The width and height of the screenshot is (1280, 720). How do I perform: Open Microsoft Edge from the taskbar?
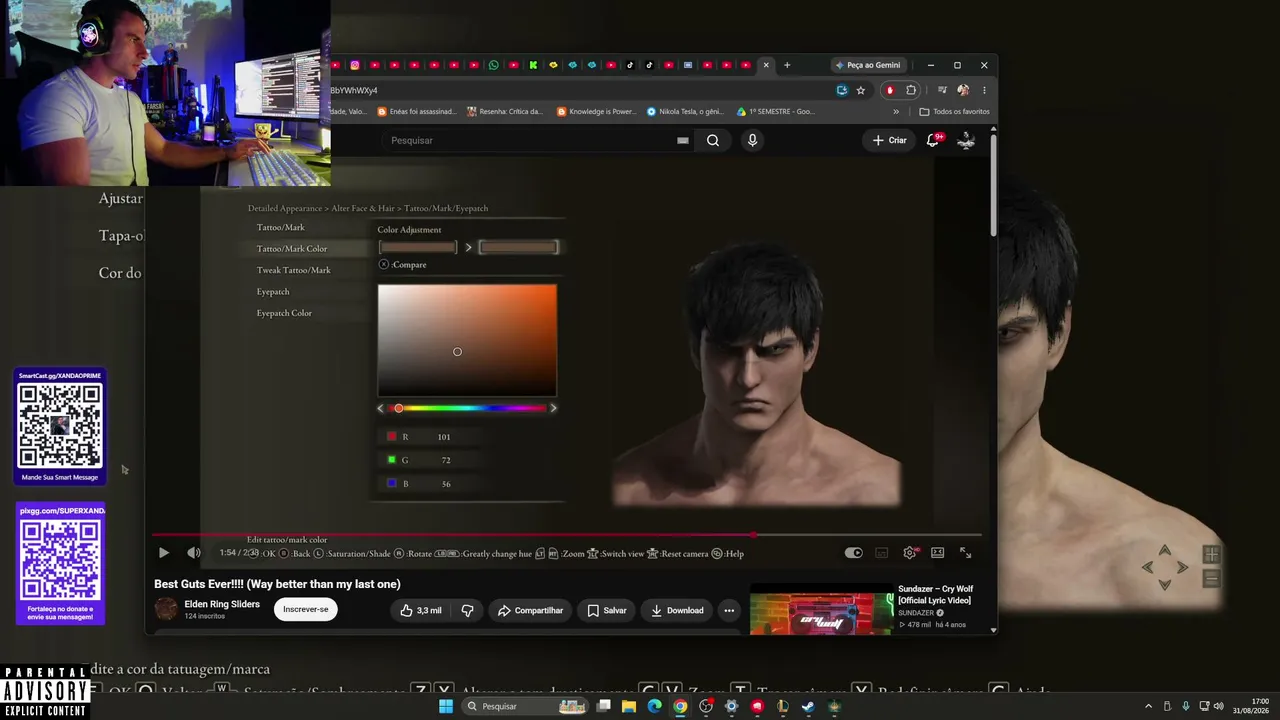(x=654, y=706)
